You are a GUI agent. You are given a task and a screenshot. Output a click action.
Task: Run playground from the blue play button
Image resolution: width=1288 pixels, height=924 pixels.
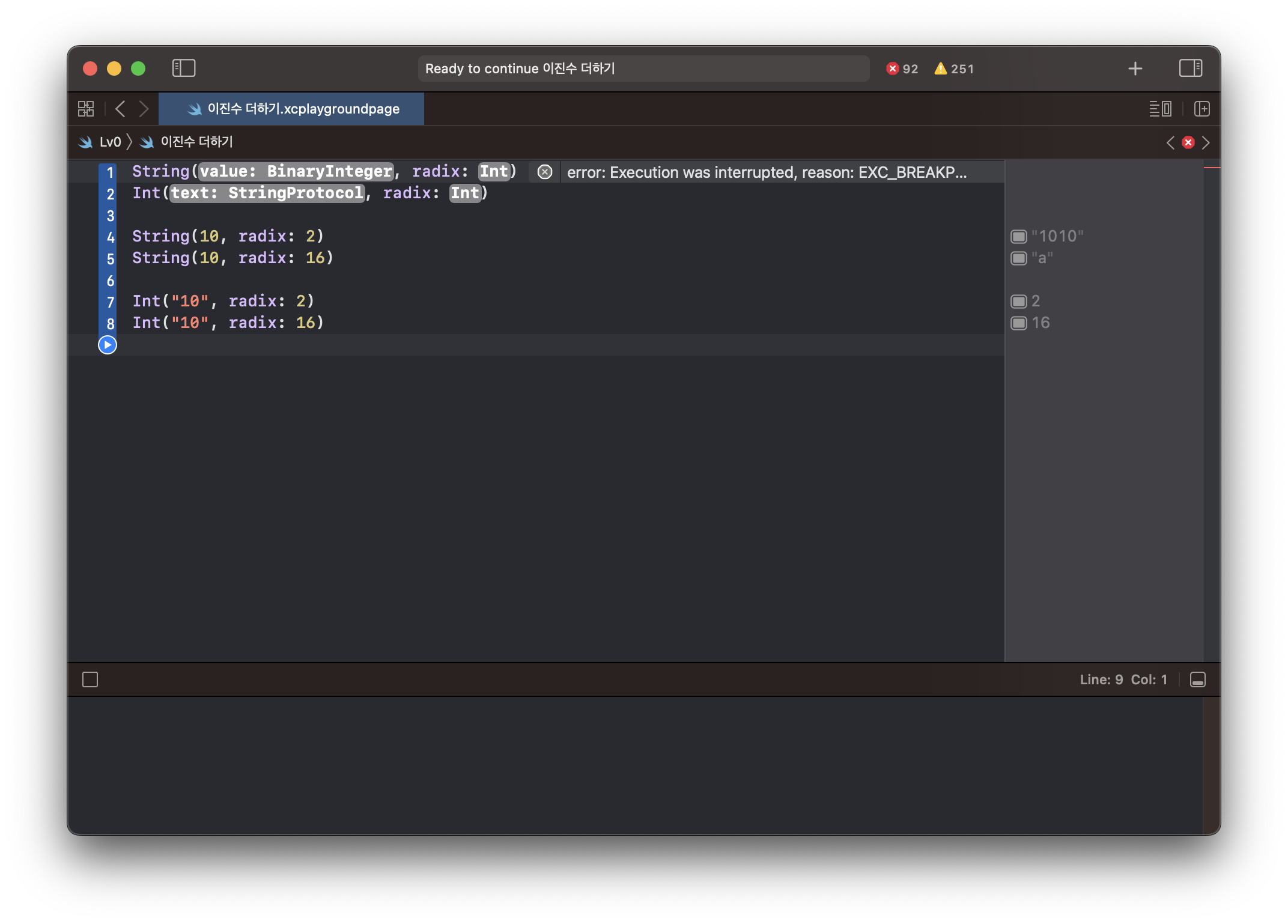tap(108, 345)
